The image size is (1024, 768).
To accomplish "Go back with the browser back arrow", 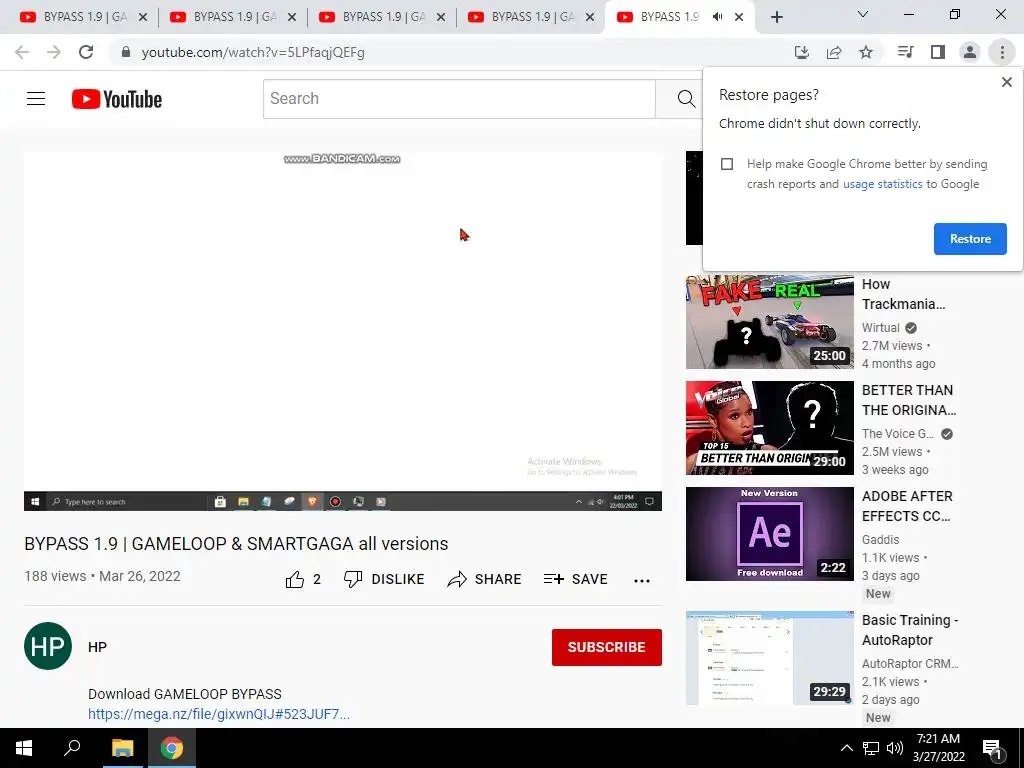I will 22,52.
